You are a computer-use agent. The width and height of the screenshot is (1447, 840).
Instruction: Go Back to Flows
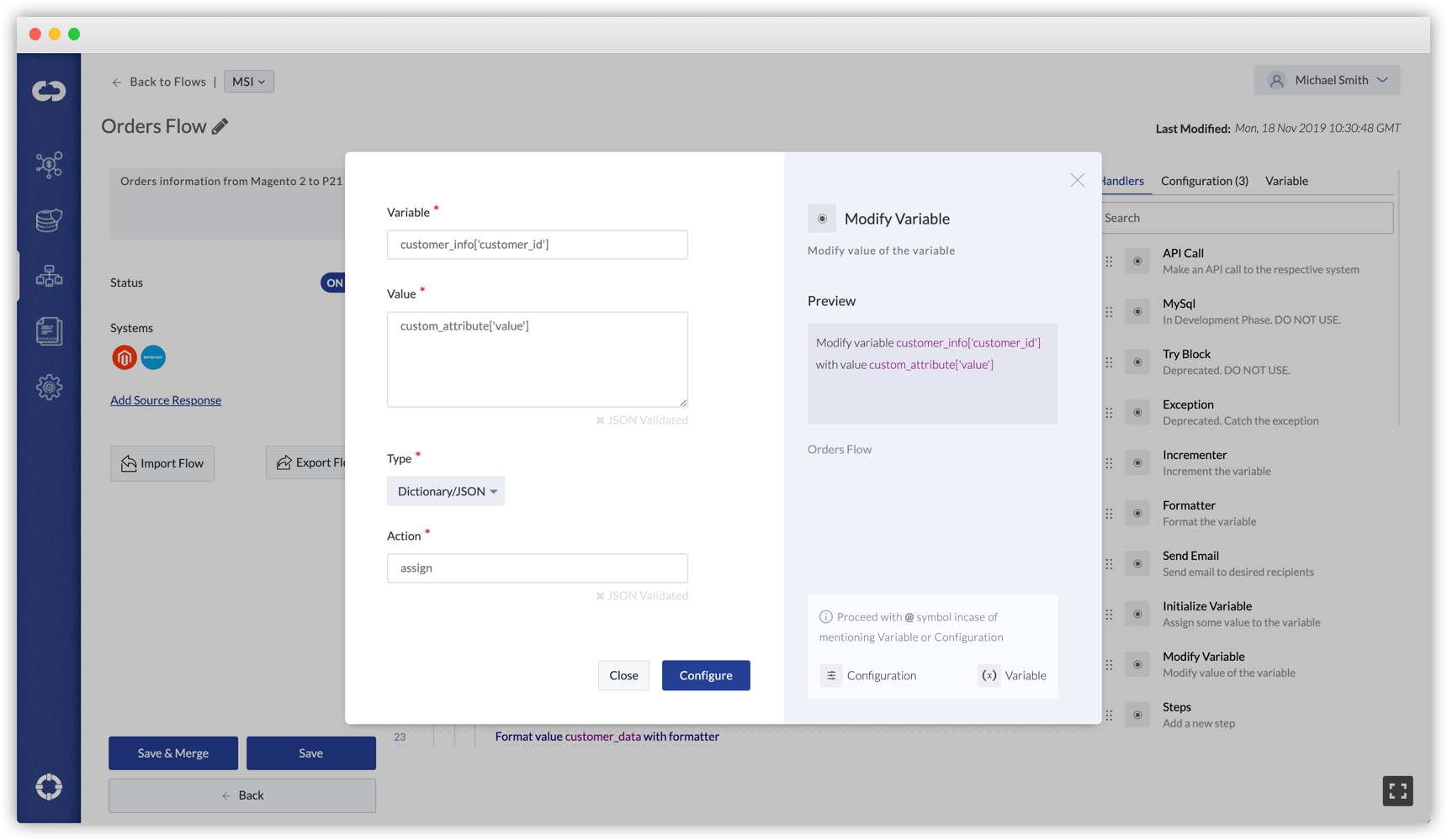pyautogui.click(x=159, y=82)
